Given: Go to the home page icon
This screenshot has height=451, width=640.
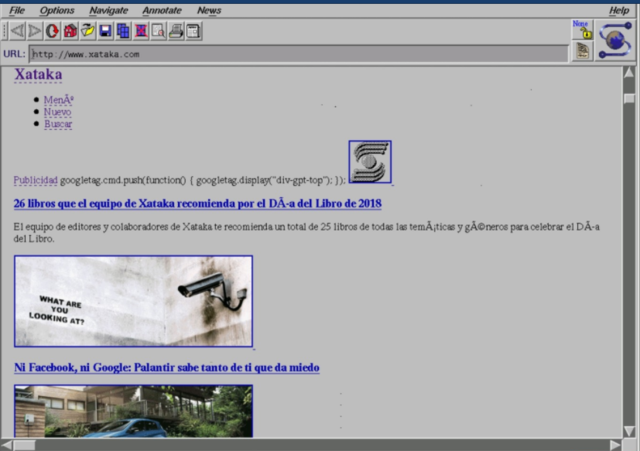Looking at the screenshot, I should (x=70, y=31).
